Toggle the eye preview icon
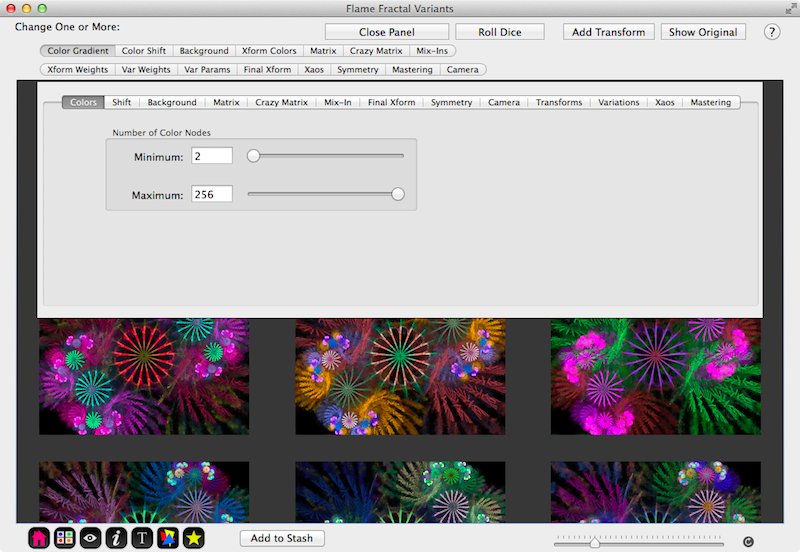800x552 pixels. coord(90,538)
